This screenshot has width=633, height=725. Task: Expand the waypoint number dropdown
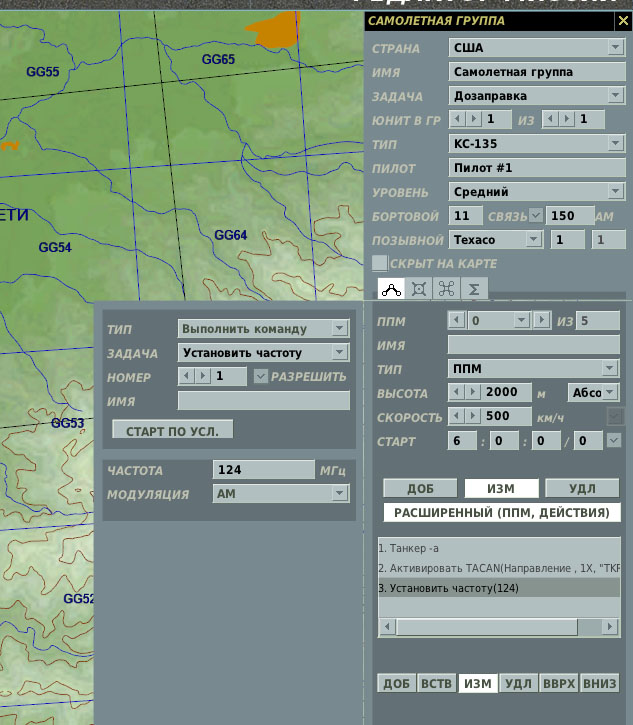(521, 320)
